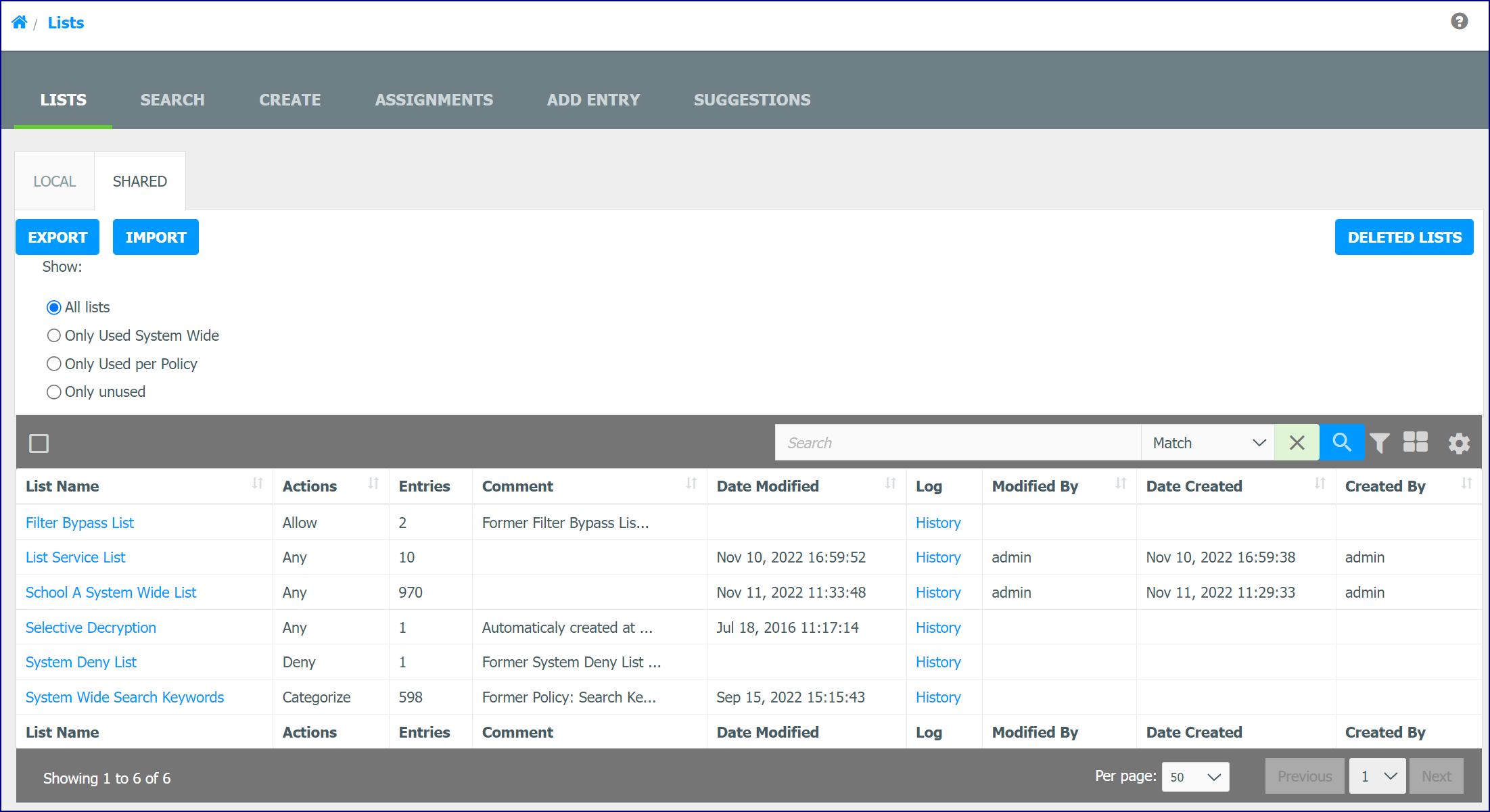Switch to the ASSIGNMENTS tab
This screenshot has height=812, width=1490.
434,100
